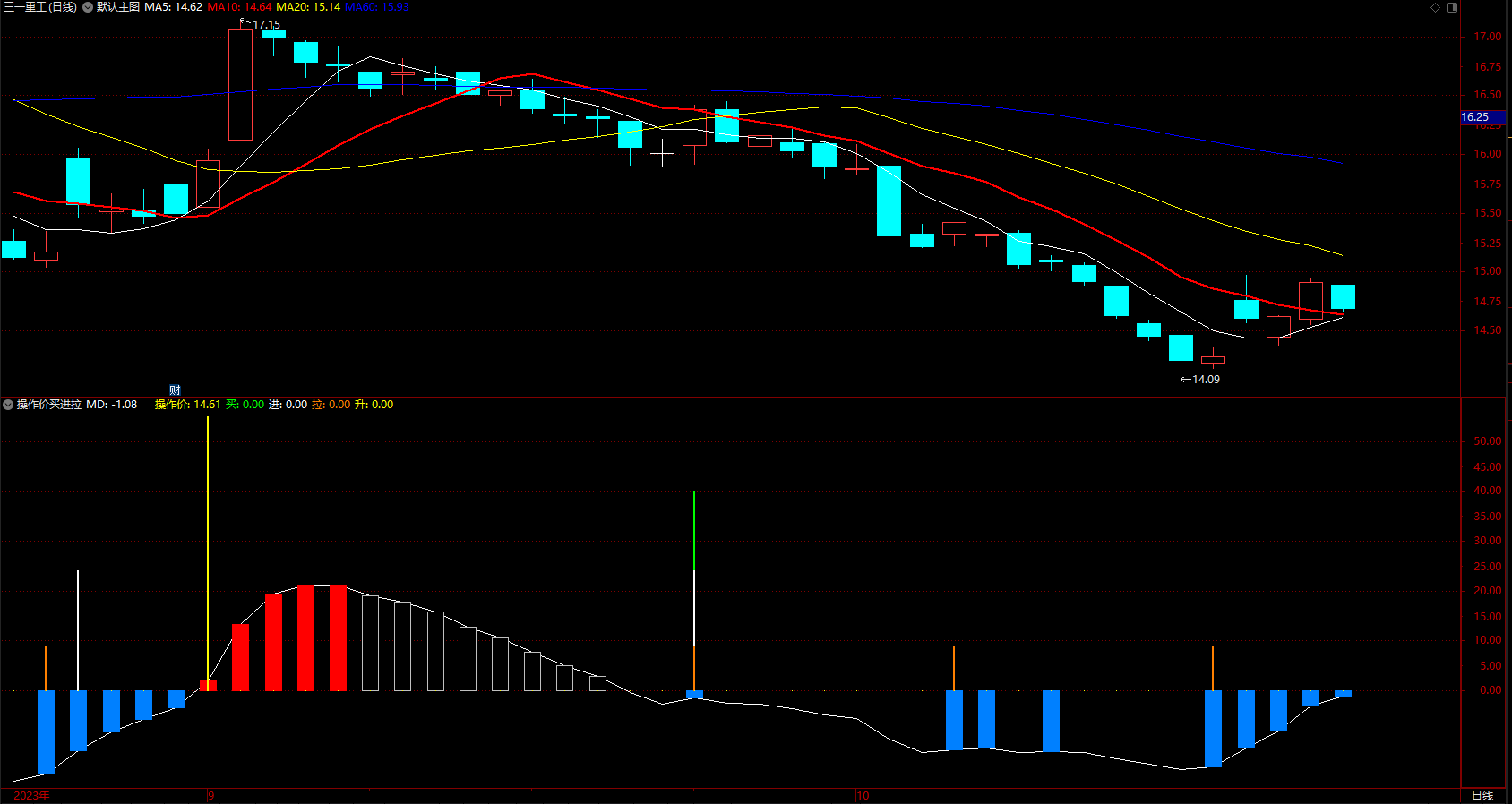
Task: Click the 14.09 low price label
Action: (x=1206, y=380)
